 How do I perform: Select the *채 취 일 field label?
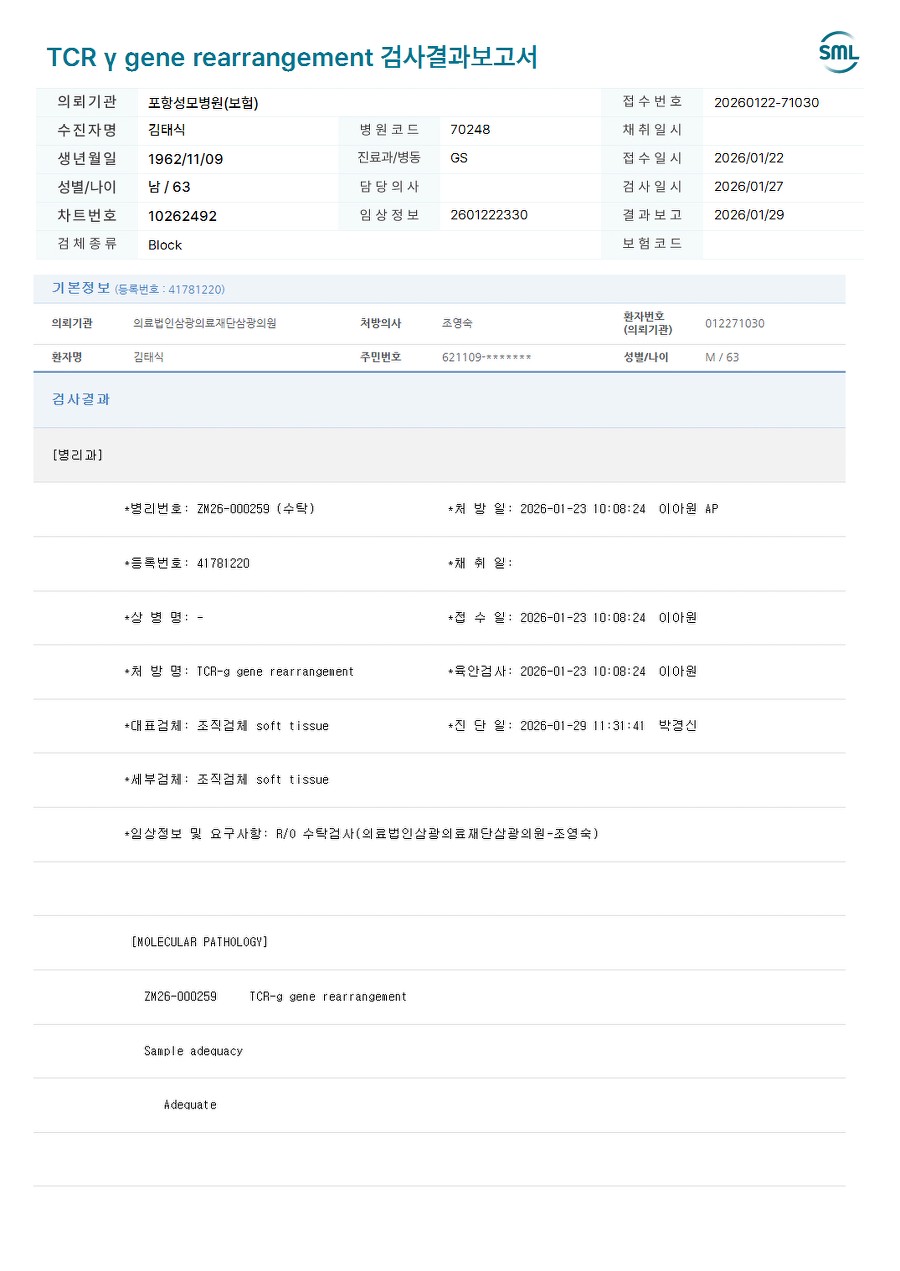480,563
